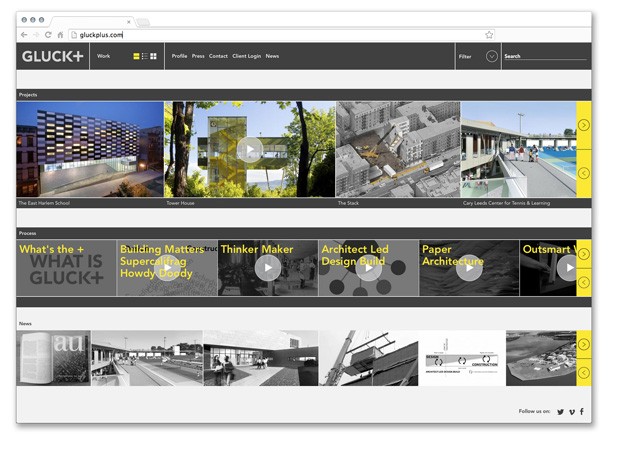Open the Facebook follow icon
Viewport: 620px width, 451px height.
[582, 411]
